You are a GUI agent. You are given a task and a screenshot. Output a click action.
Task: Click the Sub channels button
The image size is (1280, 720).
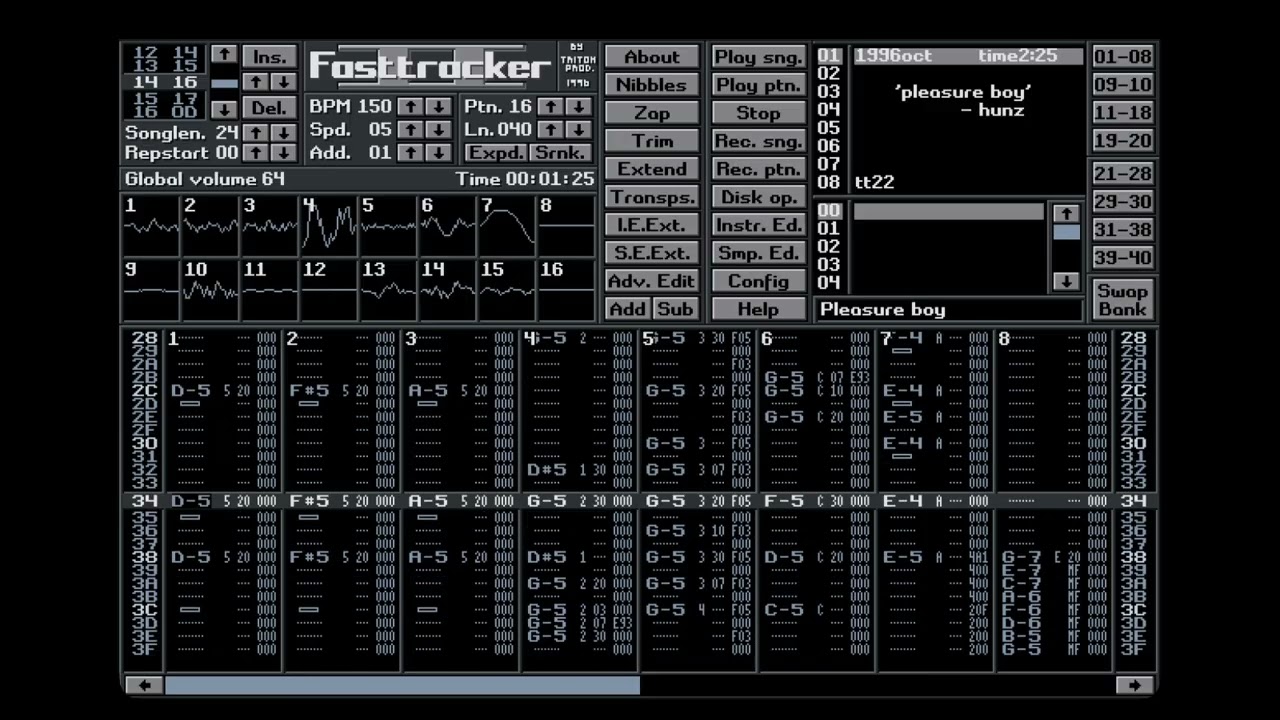(675, 309)
